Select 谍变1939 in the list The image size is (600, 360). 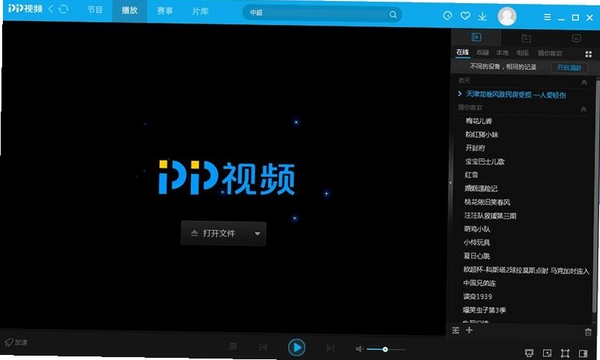[x=477, y=296]
